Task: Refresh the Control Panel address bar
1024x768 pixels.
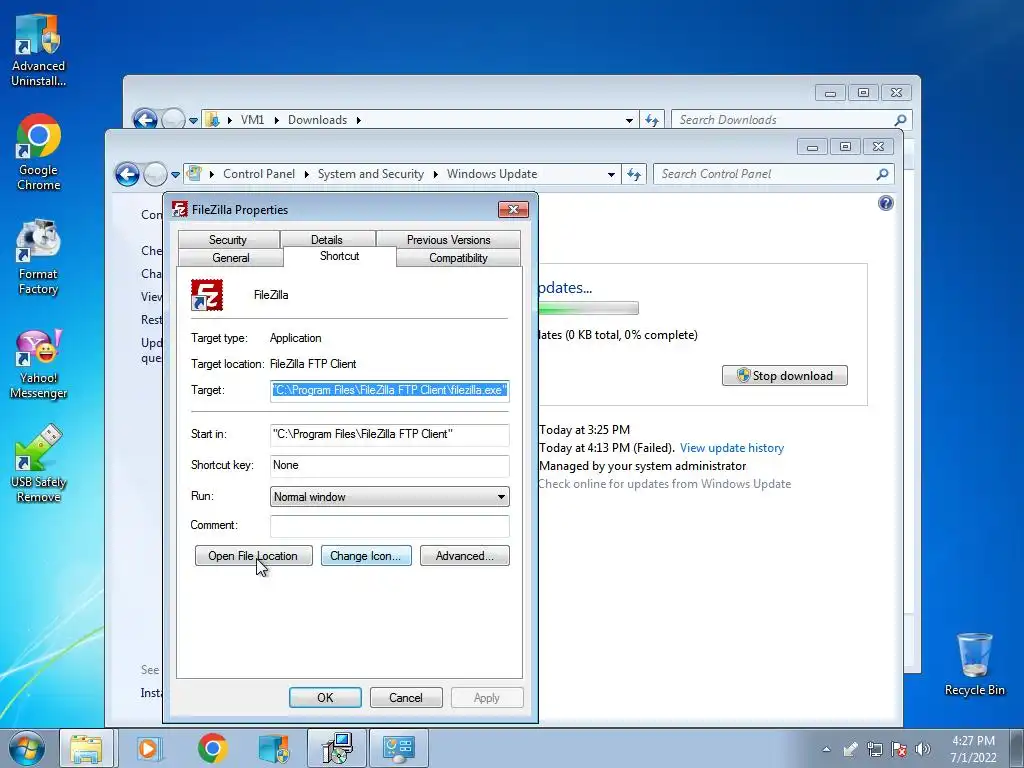Action: click(633, 174)
